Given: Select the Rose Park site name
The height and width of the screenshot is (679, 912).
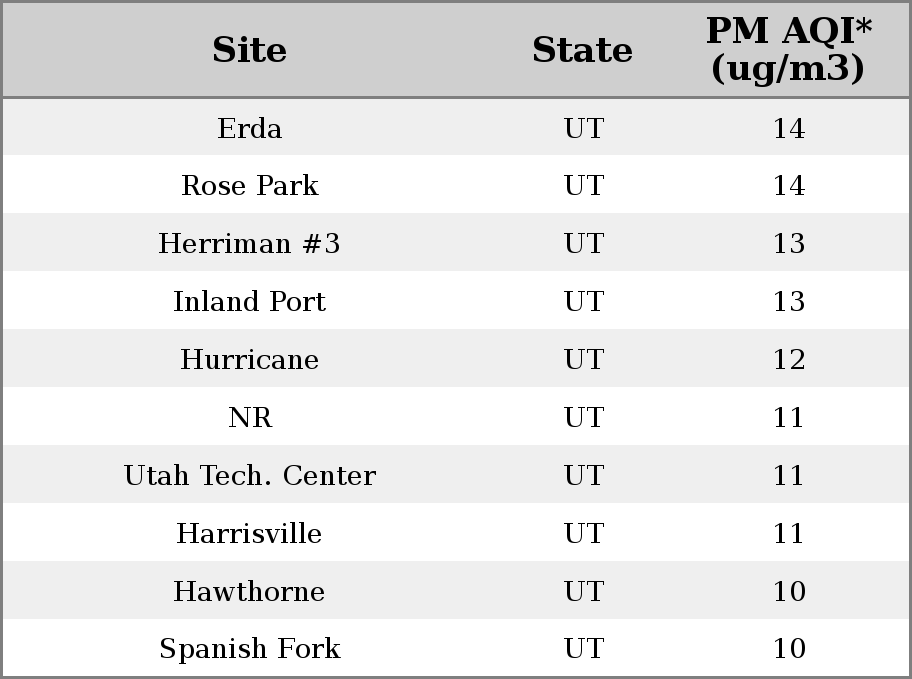Looking at the screenshot, I should (x=250, y=186).
